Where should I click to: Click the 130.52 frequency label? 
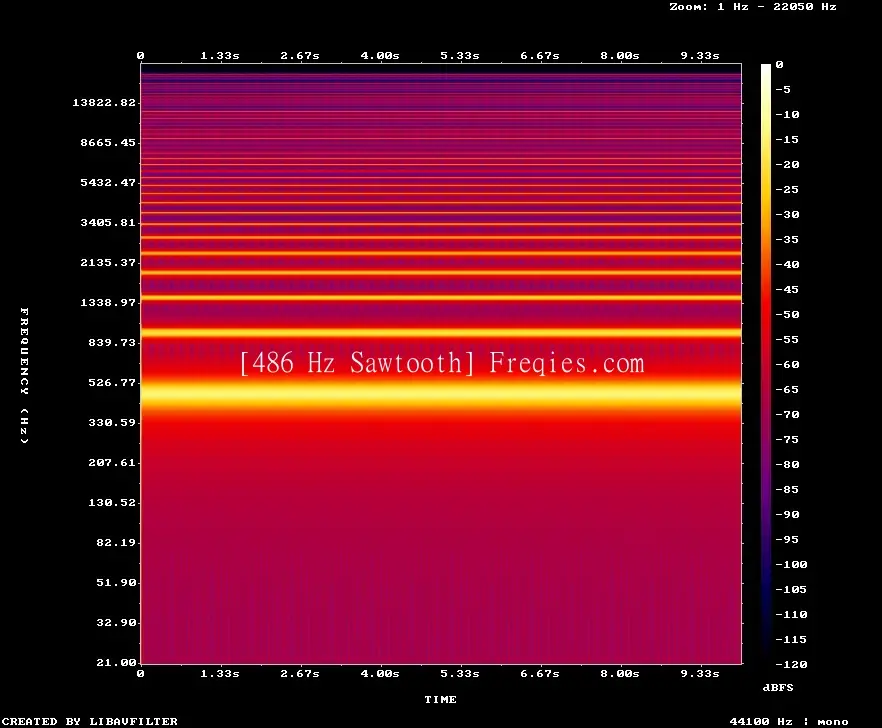[112, 502]
